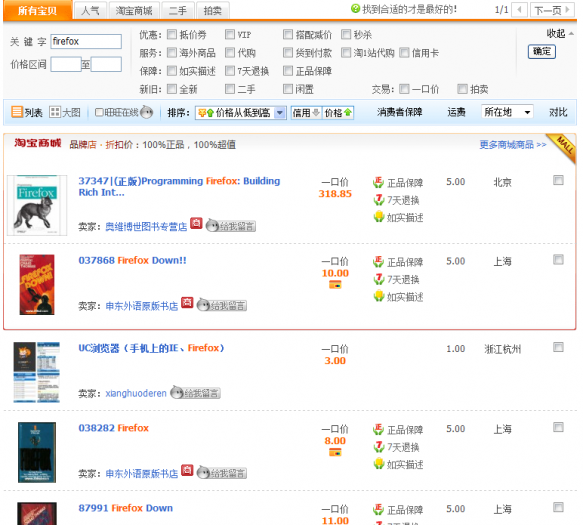Image resolution: width=583 pixels, height=525 pixels.
Task: Click 正品保障 icon for 037868 Firefox Down!!
Action: pyautogui.click(x=378, y=261)
